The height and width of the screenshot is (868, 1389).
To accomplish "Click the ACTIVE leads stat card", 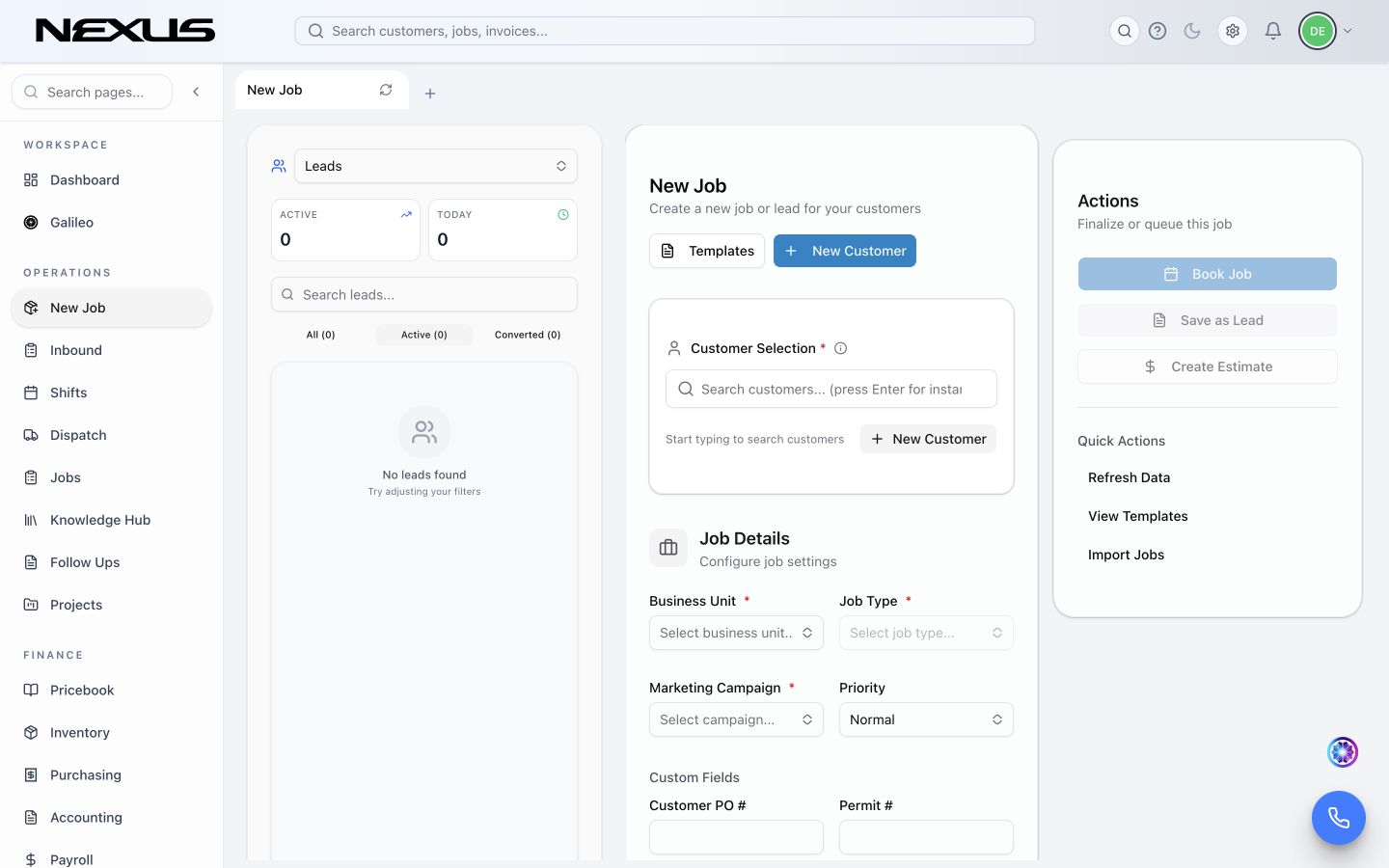I will click(x=345, y=230).
